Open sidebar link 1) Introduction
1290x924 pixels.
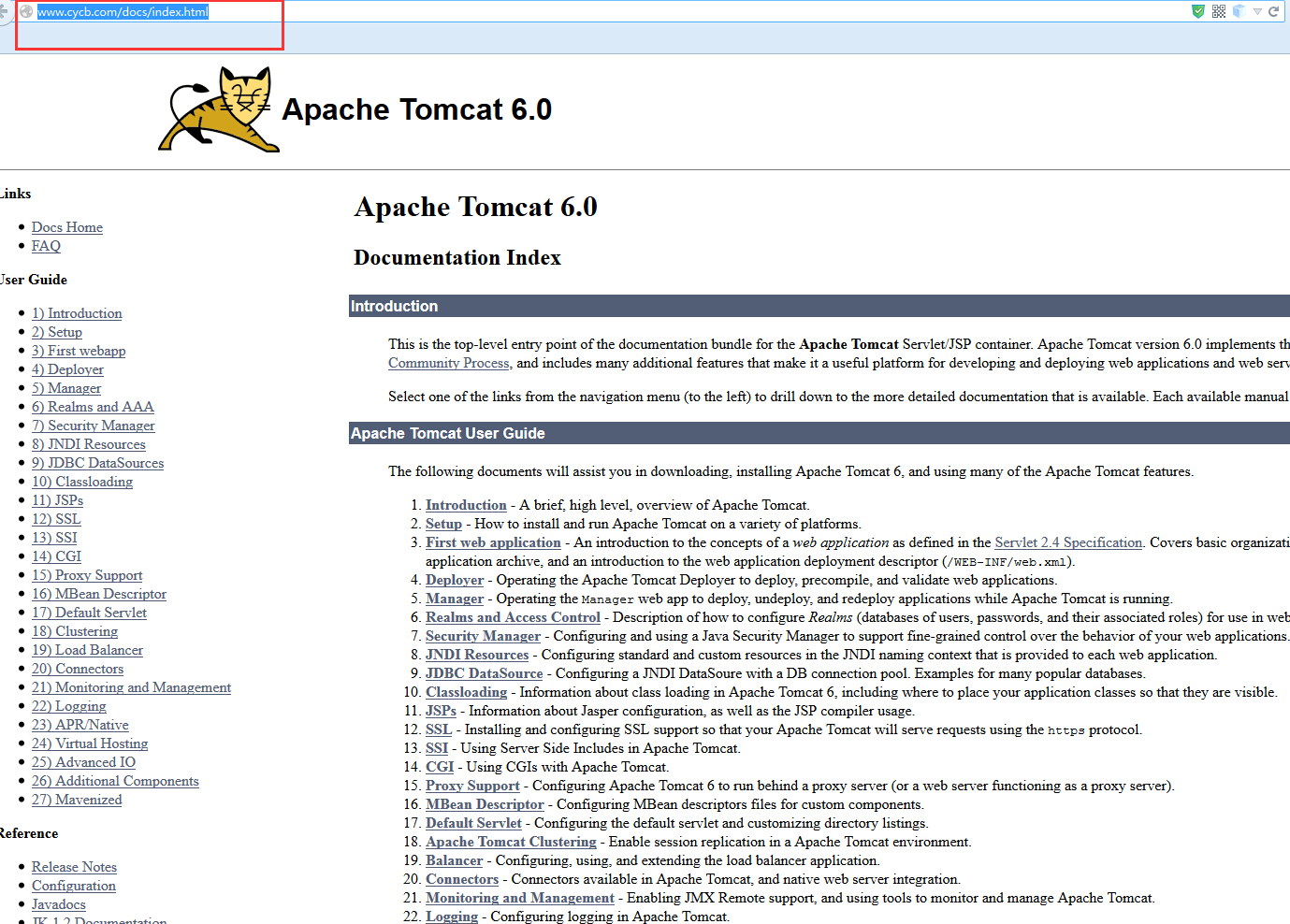tap(77, 313)
